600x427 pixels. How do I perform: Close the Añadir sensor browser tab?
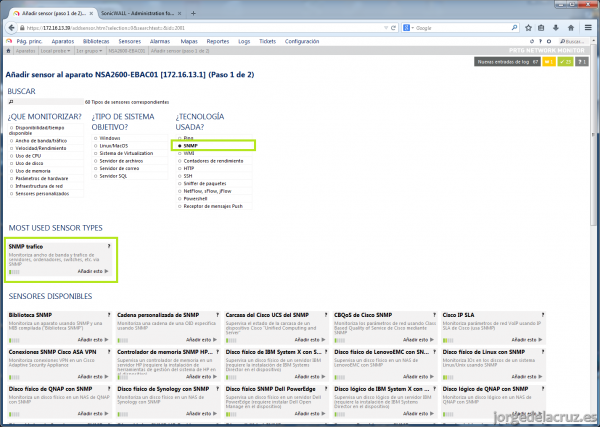click(x=91, y=13)
